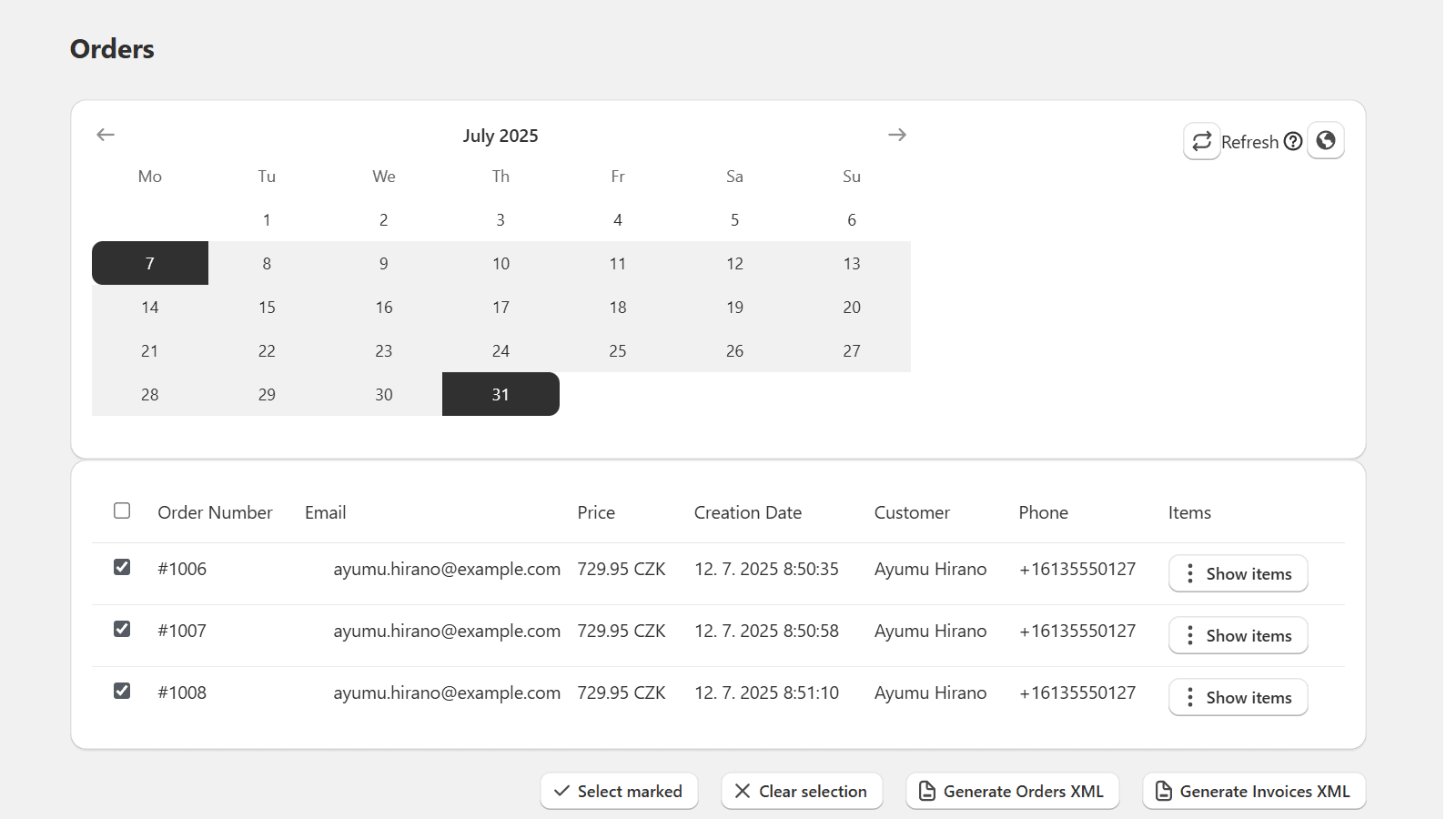Open three-dot Show items for order #1008

point(1238,697)
